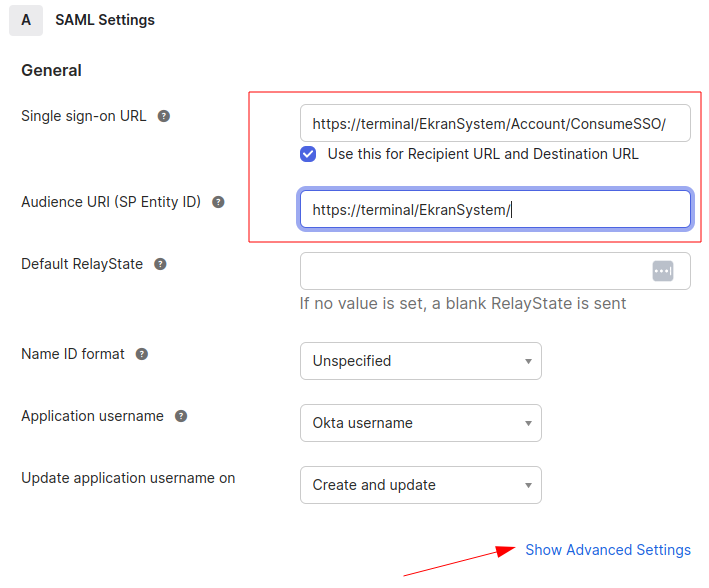Expand the Application username dropdown
709x588 pixels.
coord(420,423)
